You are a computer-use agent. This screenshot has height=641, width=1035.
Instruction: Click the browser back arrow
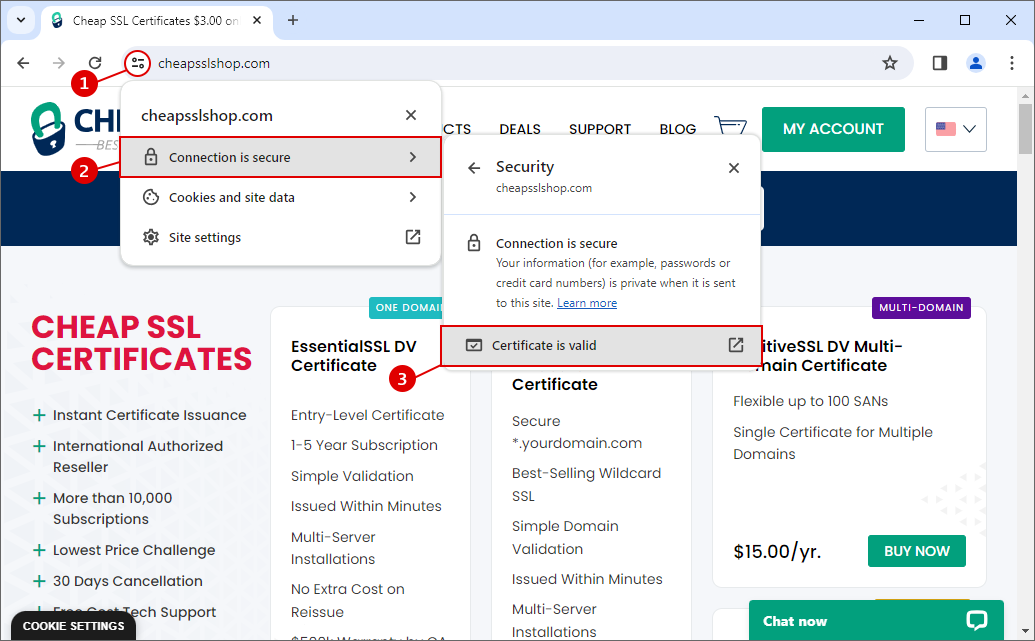pos(23,63)
